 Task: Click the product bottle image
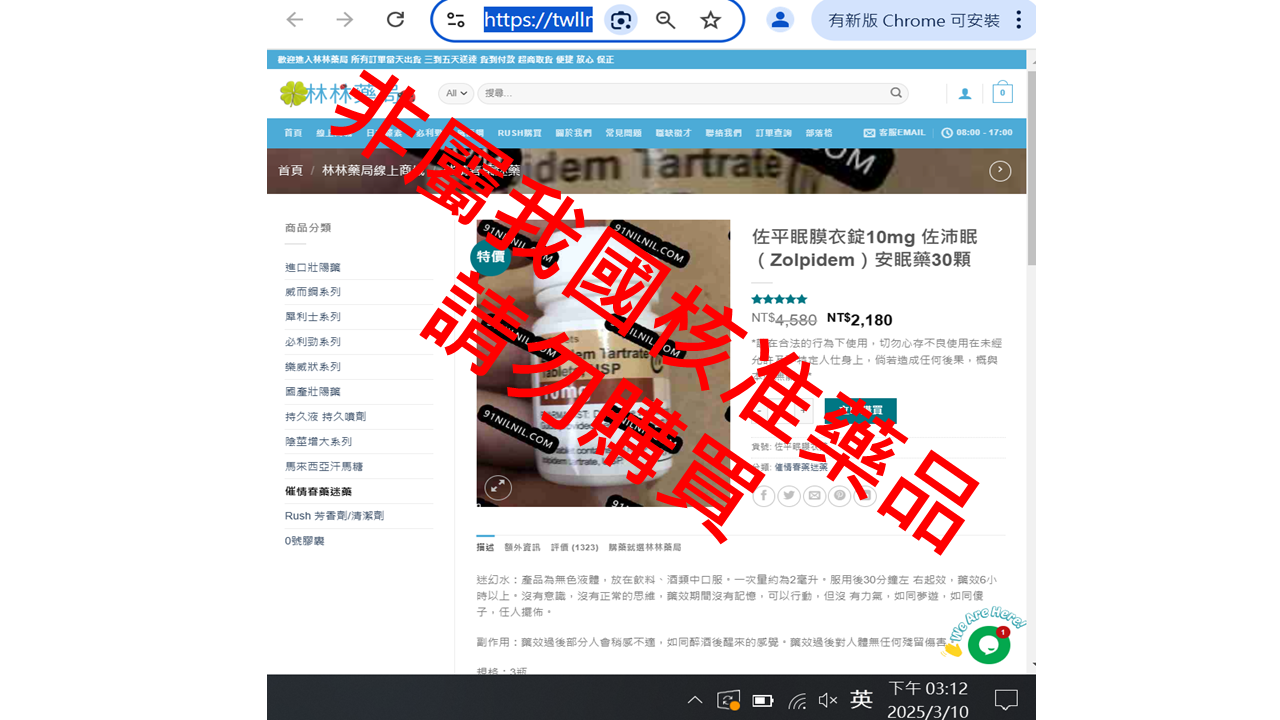[603, 363]
